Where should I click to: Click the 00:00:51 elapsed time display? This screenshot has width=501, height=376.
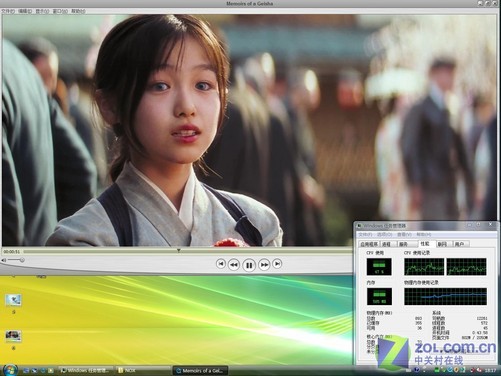pos(12,252)
